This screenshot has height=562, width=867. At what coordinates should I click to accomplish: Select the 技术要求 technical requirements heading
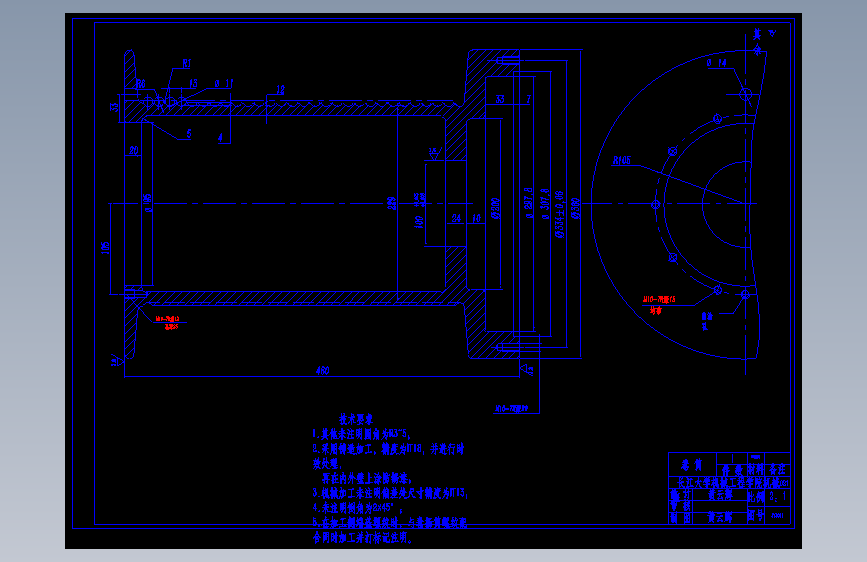pyautogui.click(x=356, y=419)
